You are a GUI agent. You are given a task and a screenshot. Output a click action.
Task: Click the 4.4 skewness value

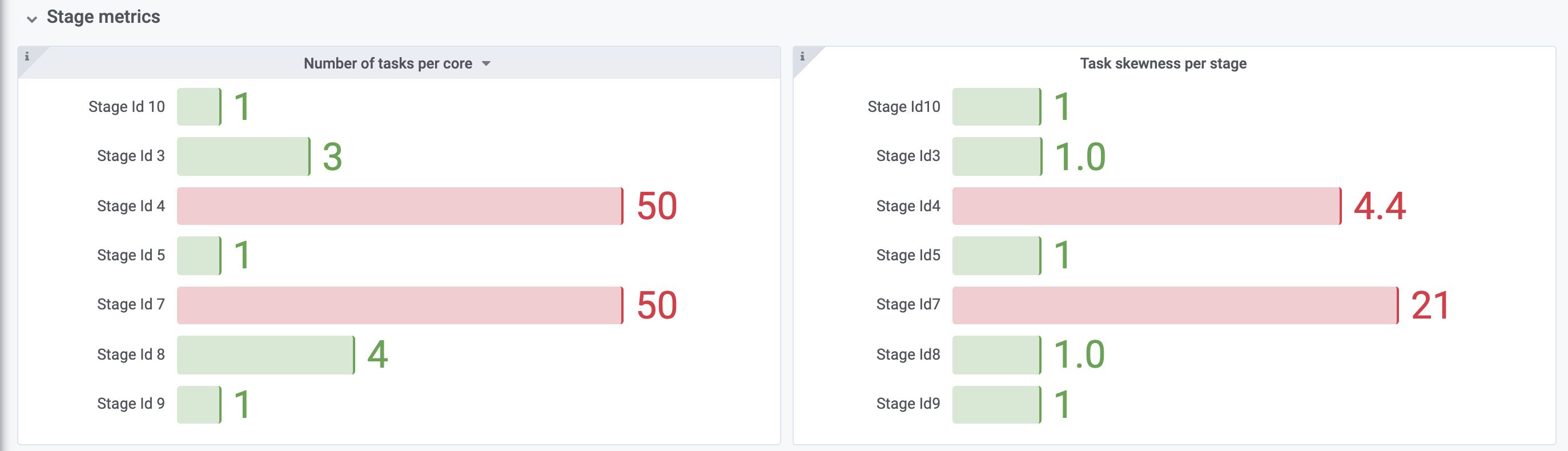pos(1380,206)
